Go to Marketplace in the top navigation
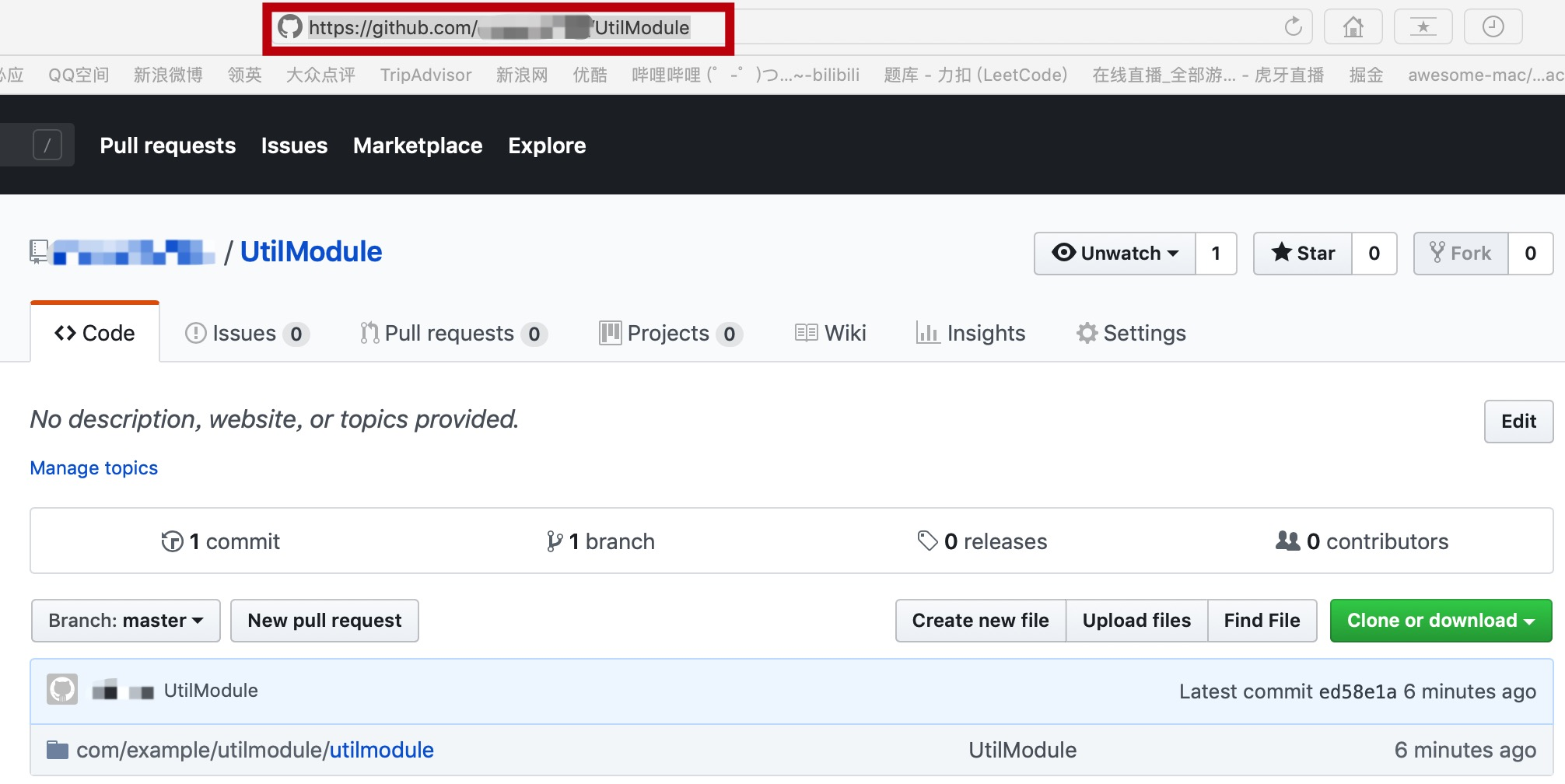The width and height of the screenshot is (1565, 784). [x=418, y=145]
